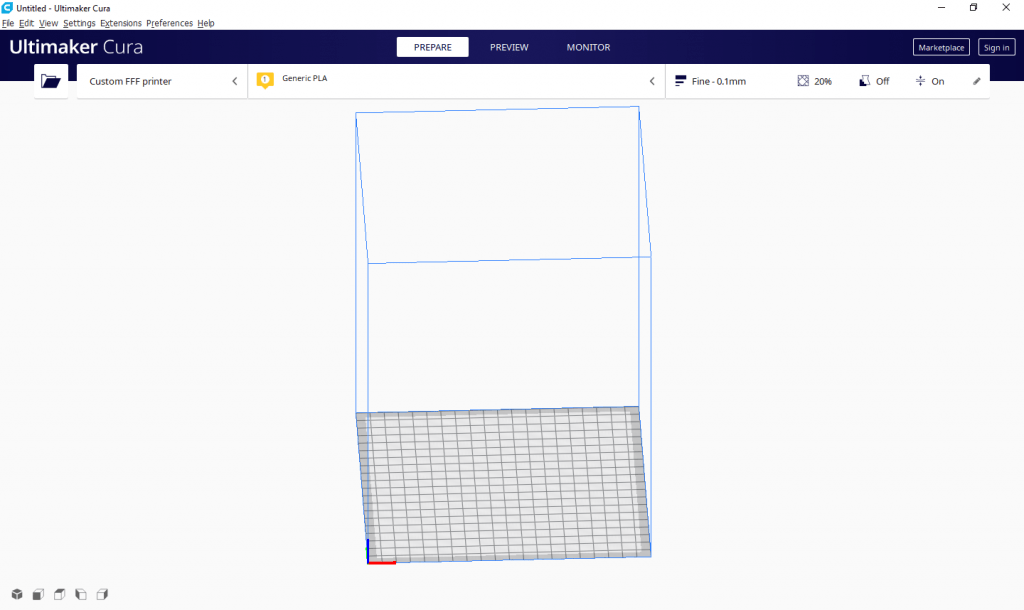Minimize the Cura window
The image size is (1024, 610).
(941, 8)
